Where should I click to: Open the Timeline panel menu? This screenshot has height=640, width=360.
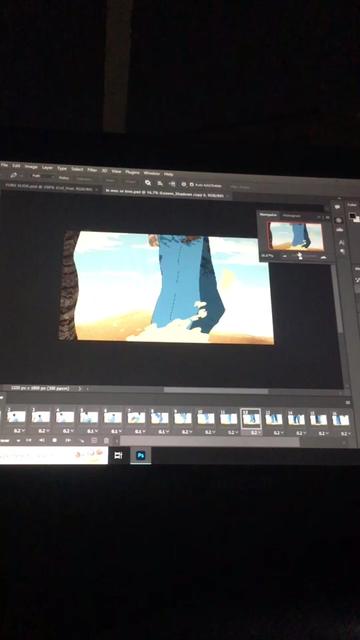[348, 402]
